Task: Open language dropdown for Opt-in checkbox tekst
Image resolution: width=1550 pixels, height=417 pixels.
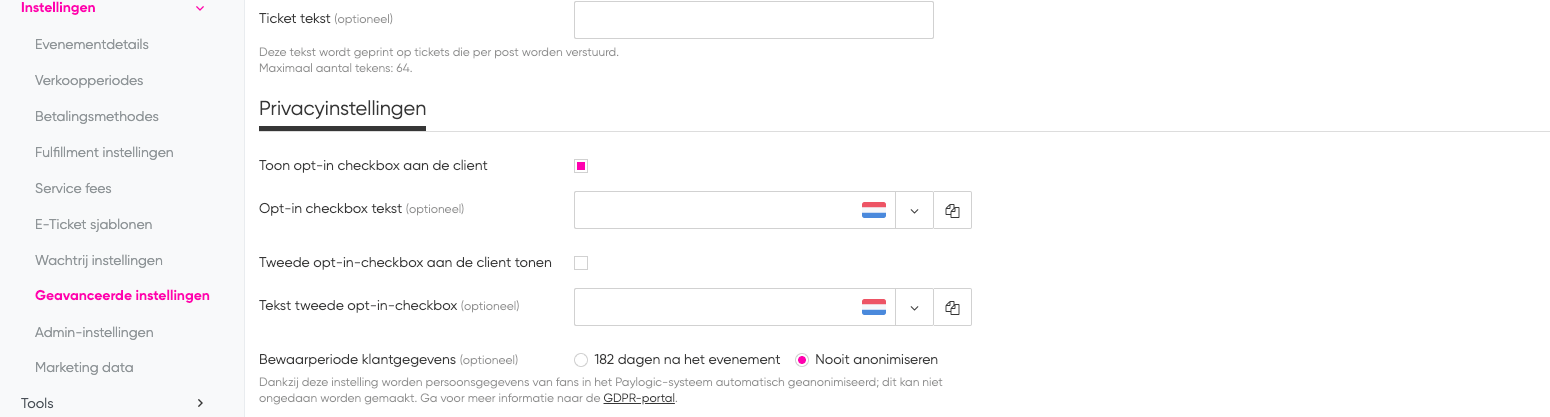Action: click(914, 210)
